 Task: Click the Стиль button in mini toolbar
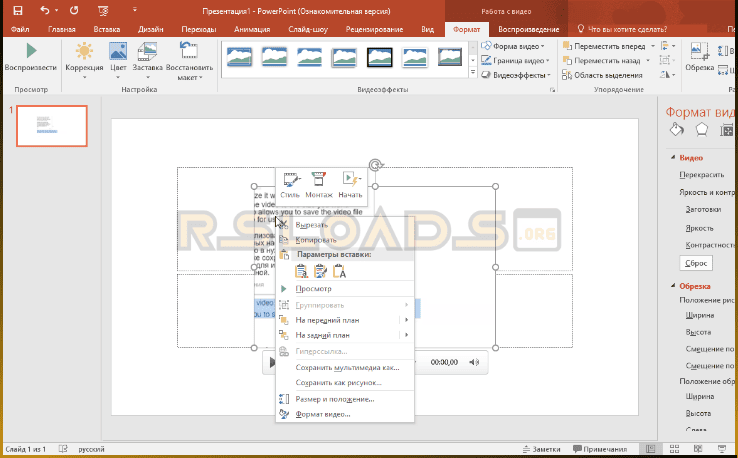tap(290, 185)
